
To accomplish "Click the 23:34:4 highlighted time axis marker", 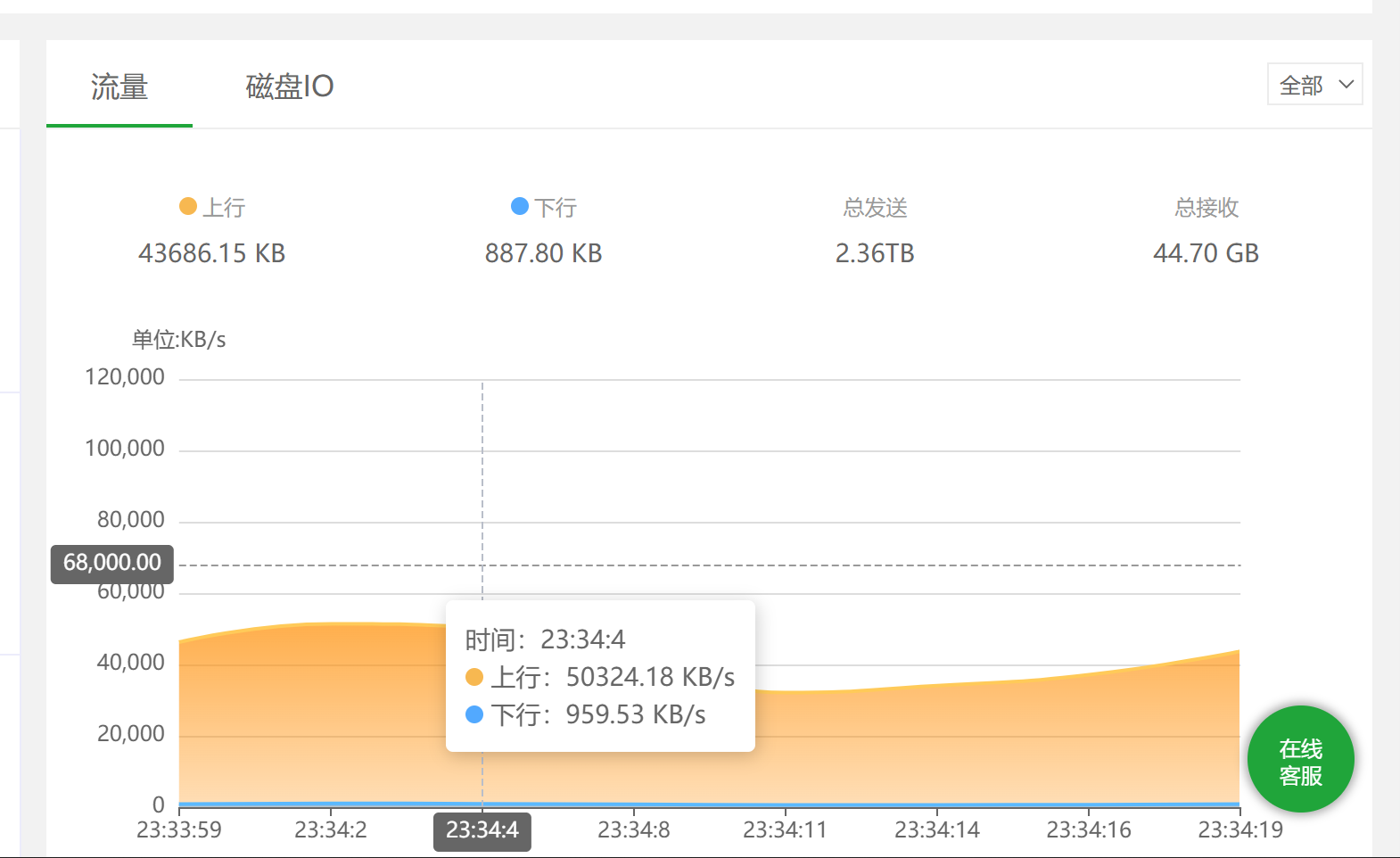I will coord(482,831).
